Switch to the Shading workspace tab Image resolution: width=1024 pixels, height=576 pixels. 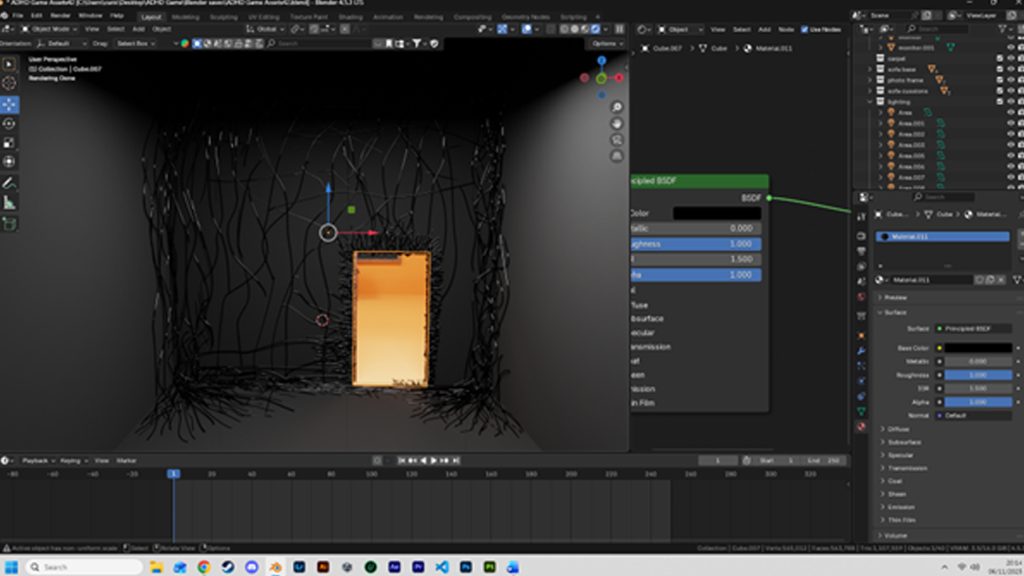(x=350, y=17)
